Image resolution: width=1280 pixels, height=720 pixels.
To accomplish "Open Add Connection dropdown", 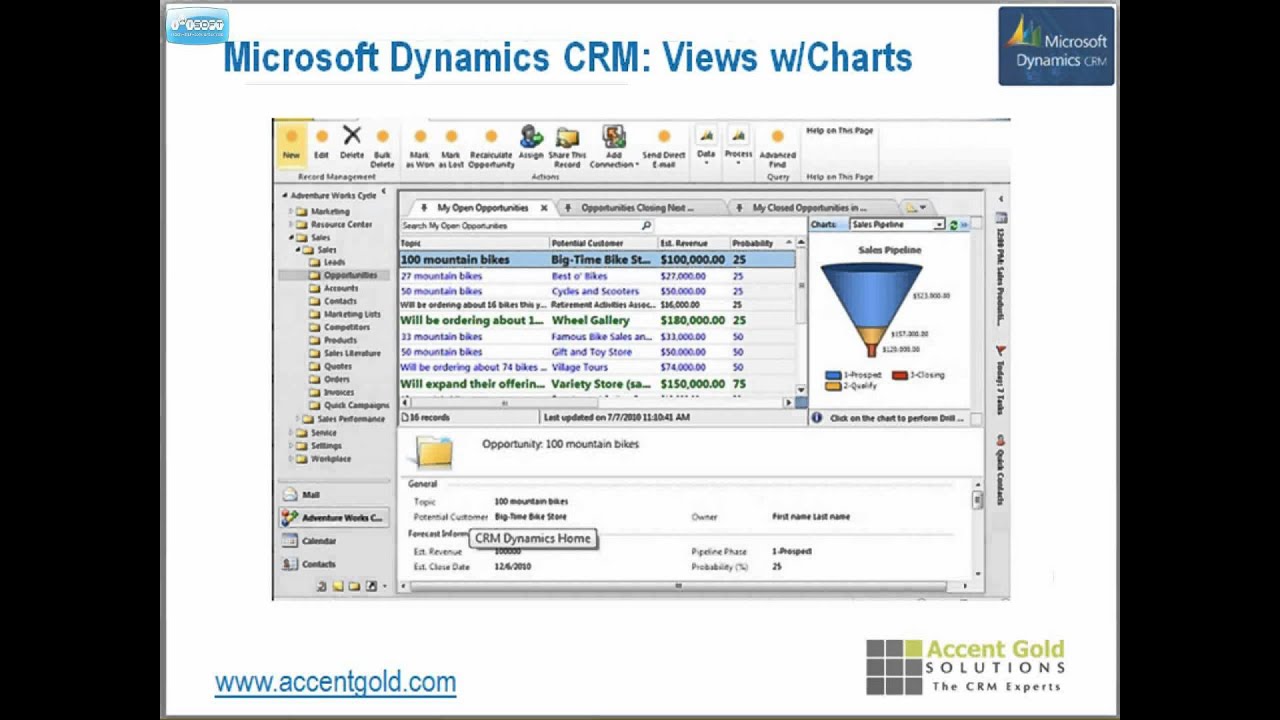I will click(x=613, y=147).
